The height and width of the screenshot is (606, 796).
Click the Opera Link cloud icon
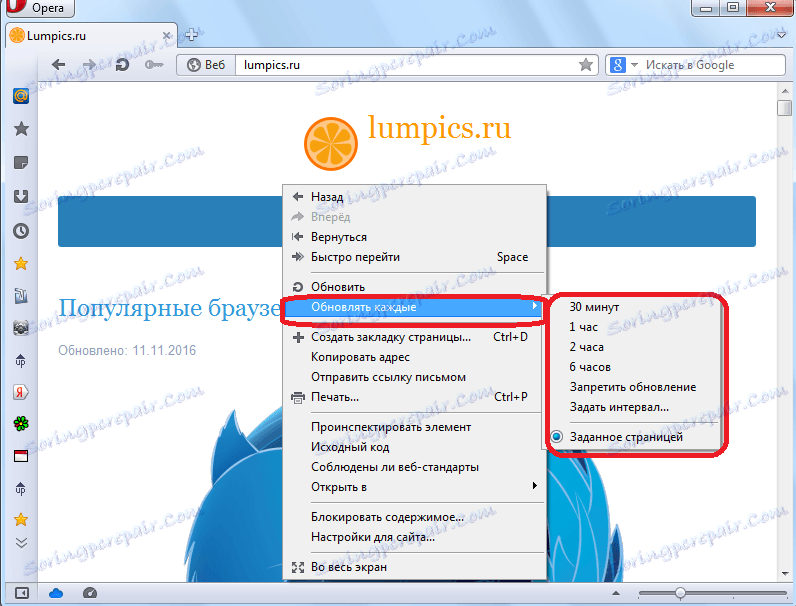coord(56,593)
